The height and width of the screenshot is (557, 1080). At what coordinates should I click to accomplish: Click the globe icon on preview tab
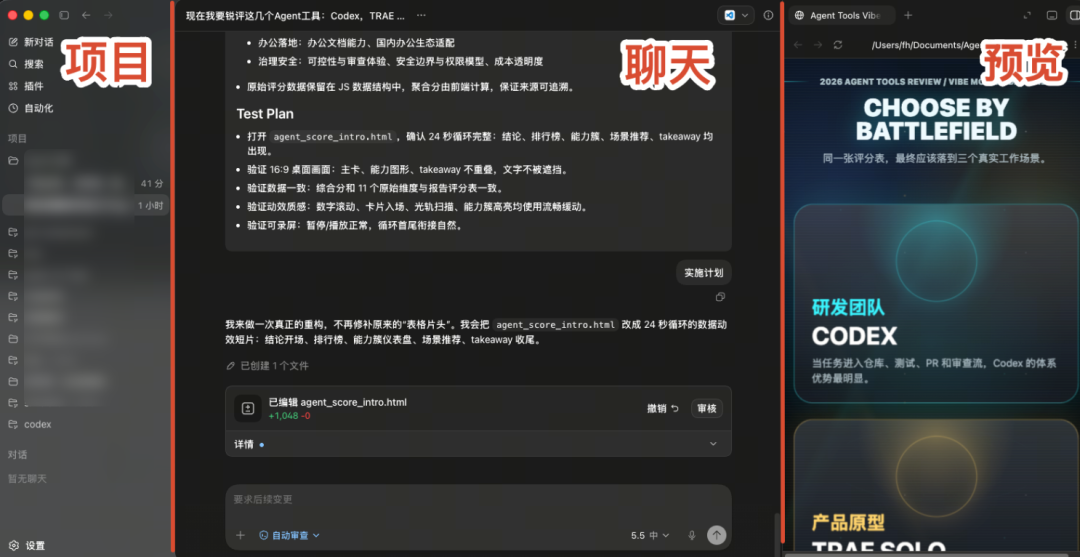(800, 15)
